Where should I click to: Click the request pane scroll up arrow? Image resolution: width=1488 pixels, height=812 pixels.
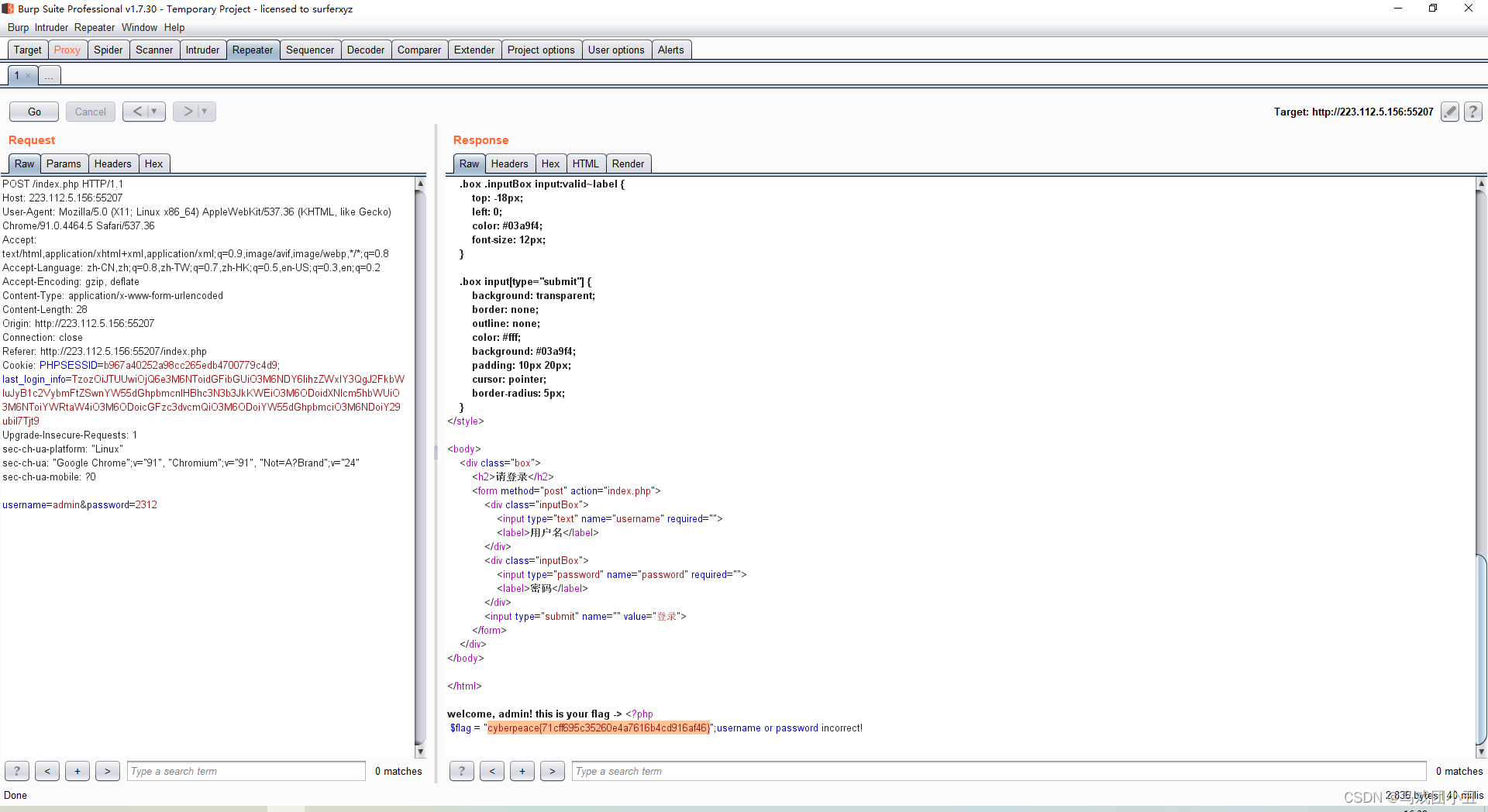coord(420,184)
